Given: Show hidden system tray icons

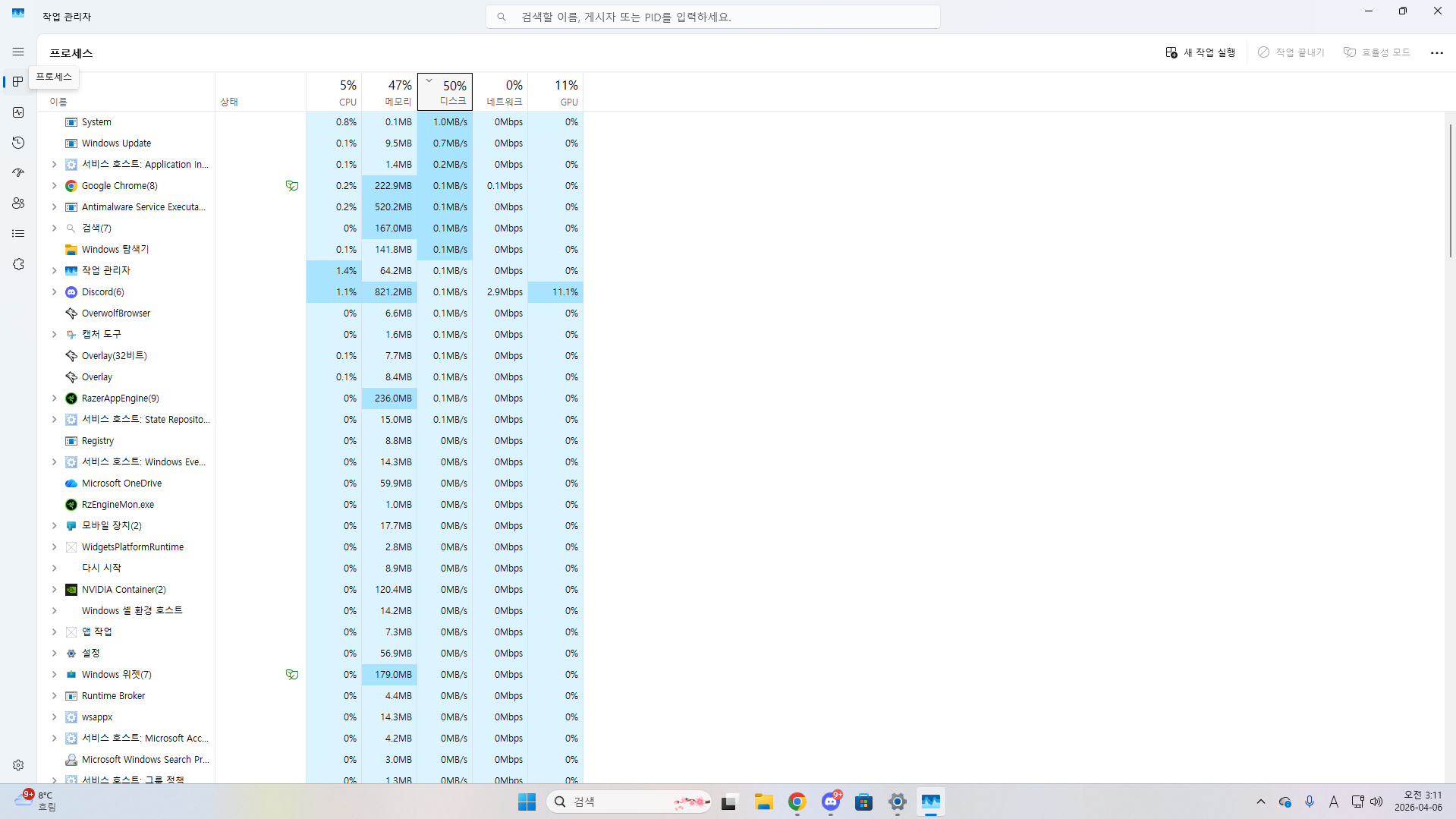Looking at the screenshot, I should coord(1261,802).
